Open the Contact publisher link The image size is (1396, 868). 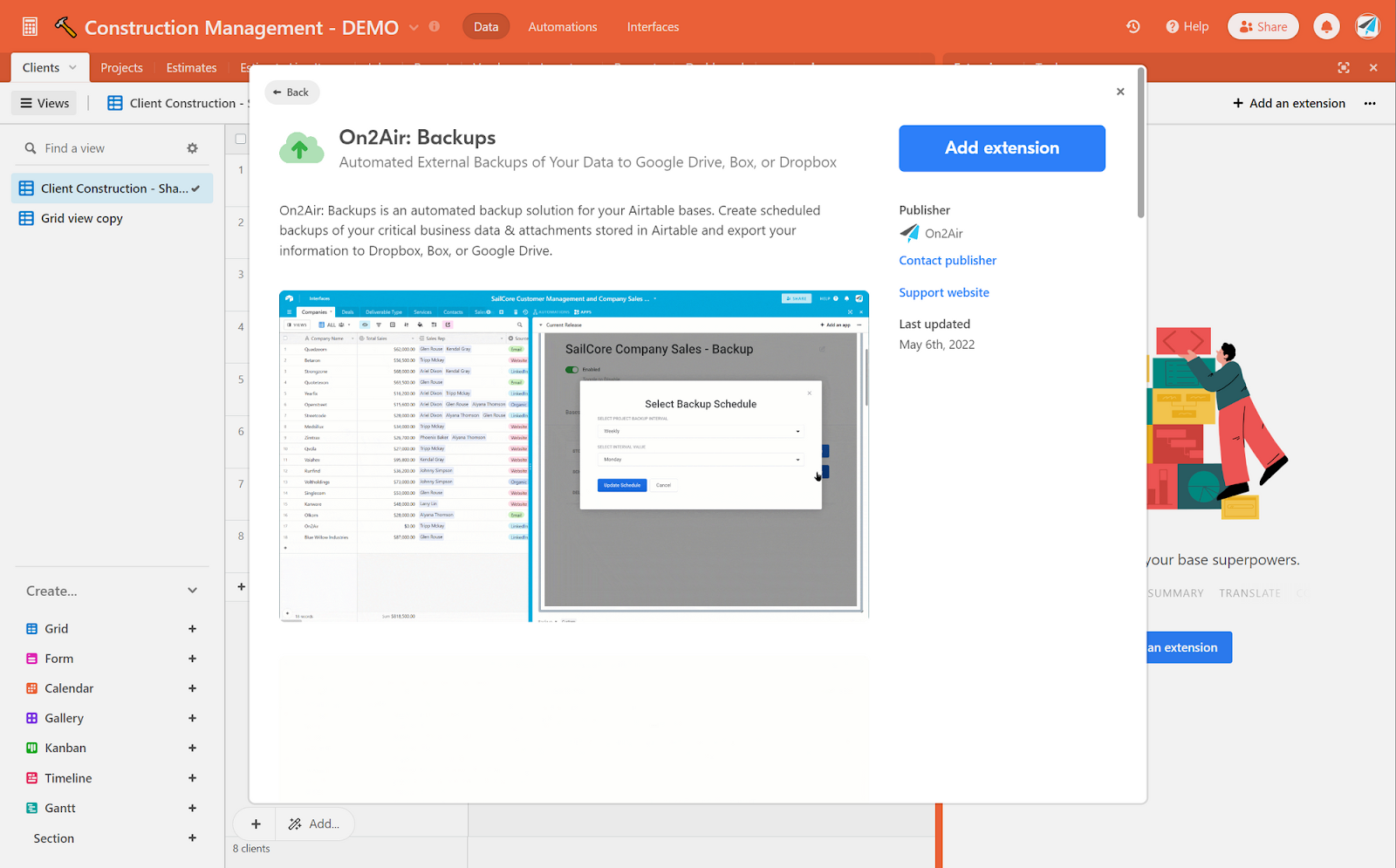tap(948, 261)
